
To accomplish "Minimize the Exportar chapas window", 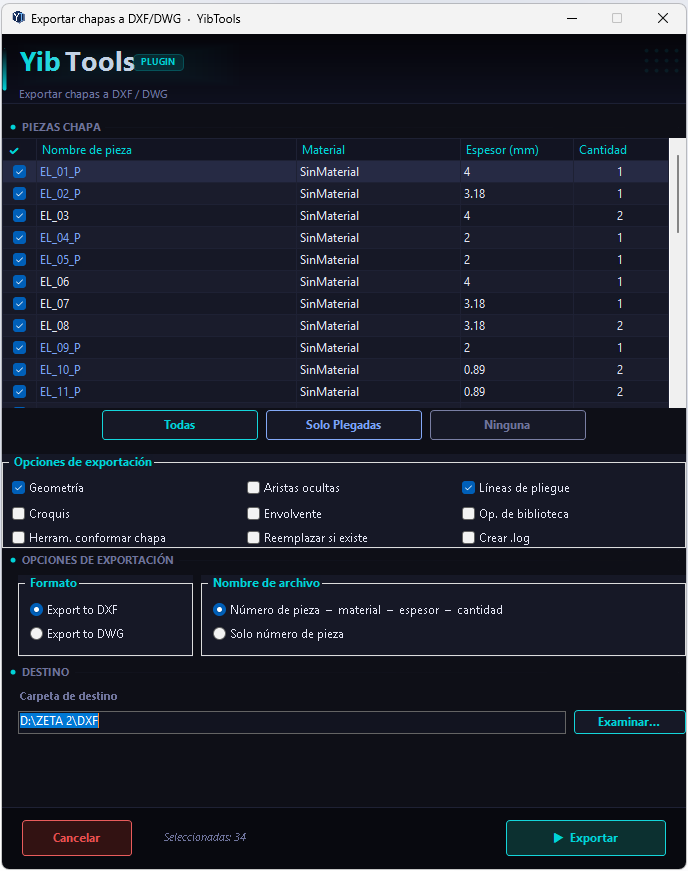I will pos(572,18).
